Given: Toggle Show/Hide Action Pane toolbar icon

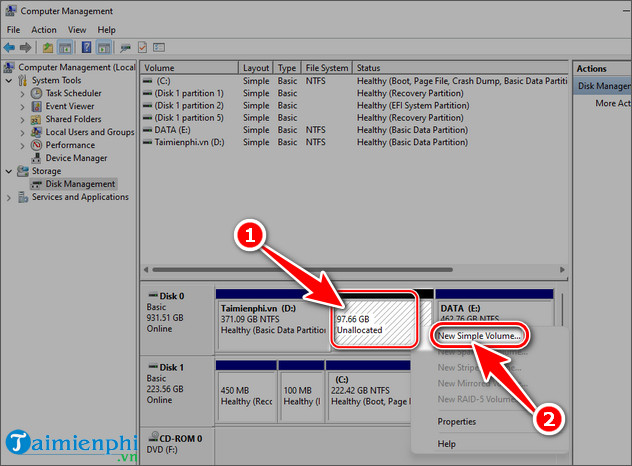Looking at the screenshot, I should coord(104,48).
